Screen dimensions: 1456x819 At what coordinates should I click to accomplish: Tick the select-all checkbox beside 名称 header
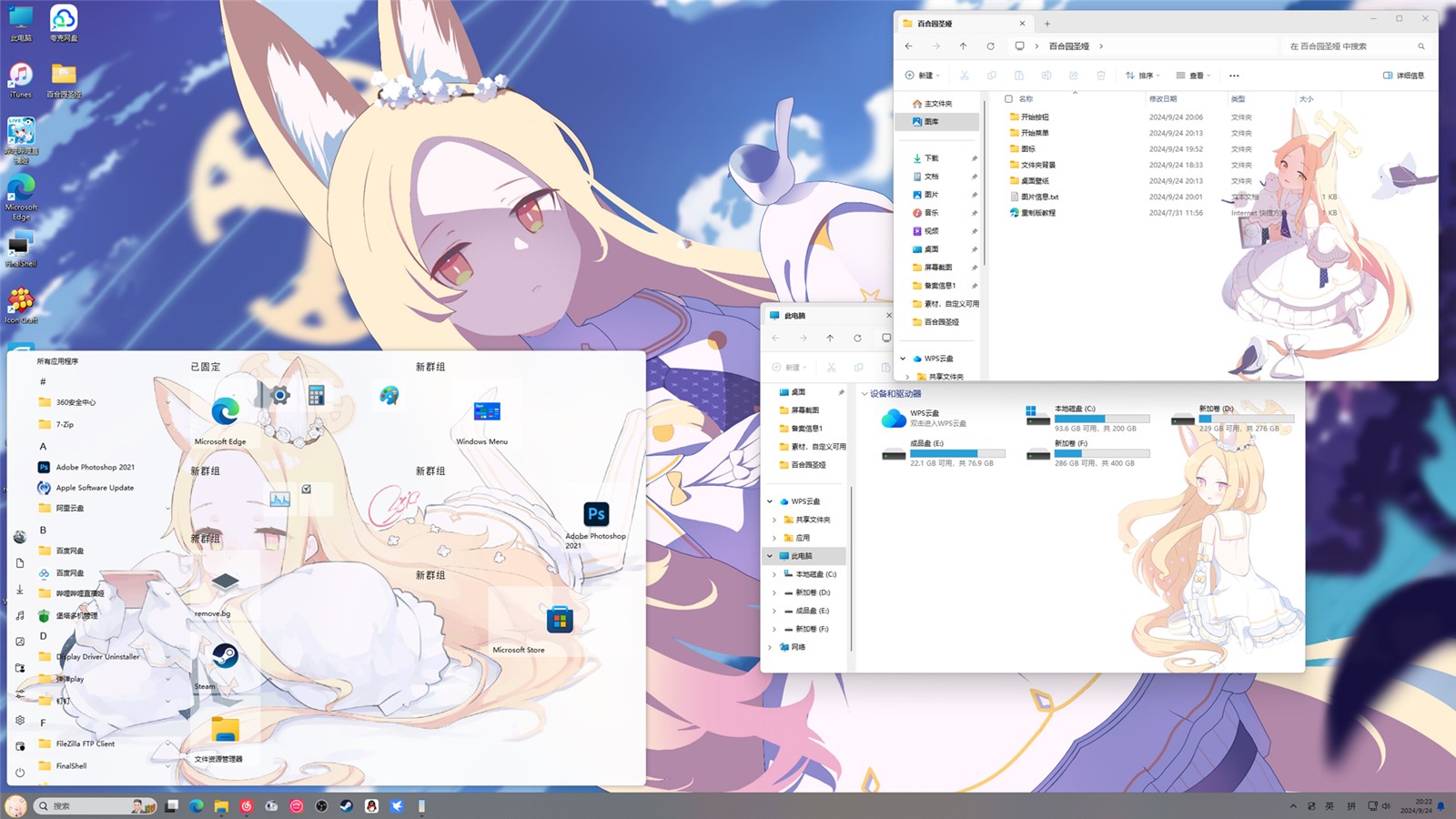(1008, 99)
